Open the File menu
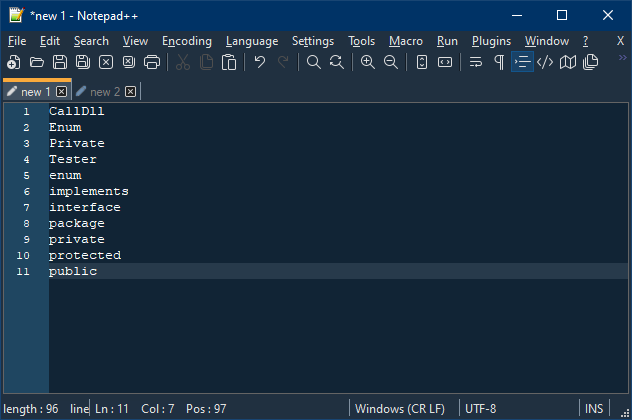The height and width of the screenshot is (420, 632). click(17, 41)
